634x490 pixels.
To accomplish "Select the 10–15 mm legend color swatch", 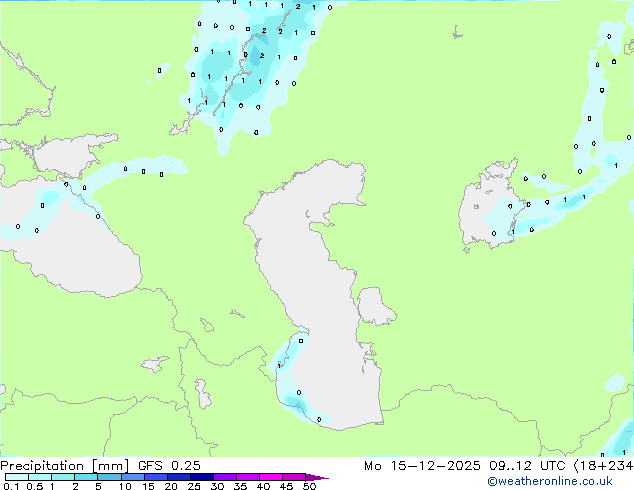I will pyautogui.click(x=132, y=477).
